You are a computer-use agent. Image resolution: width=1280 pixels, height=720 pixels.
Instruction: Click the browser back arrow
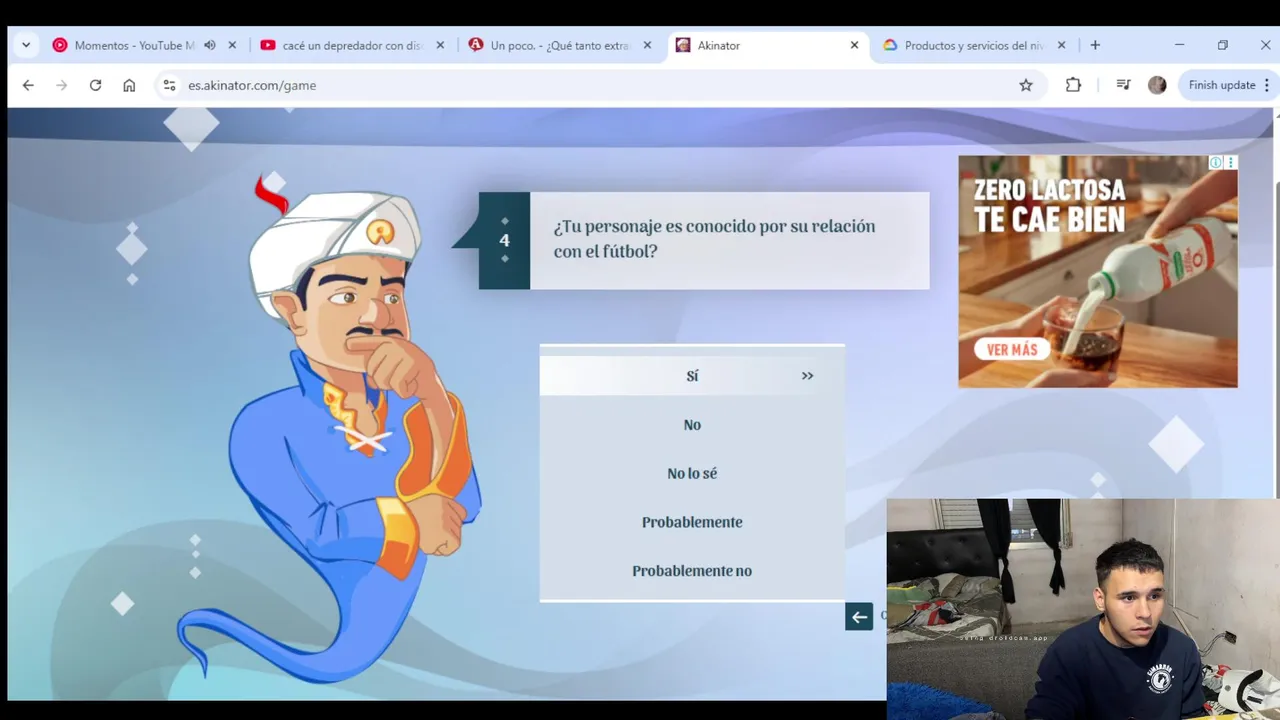(28, 85)
